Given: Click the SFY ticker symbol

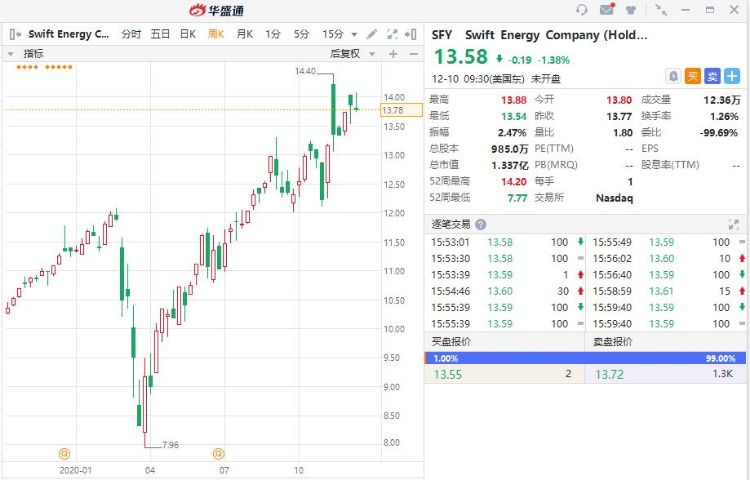Looking at the screenshot, I should pos(441,35).
